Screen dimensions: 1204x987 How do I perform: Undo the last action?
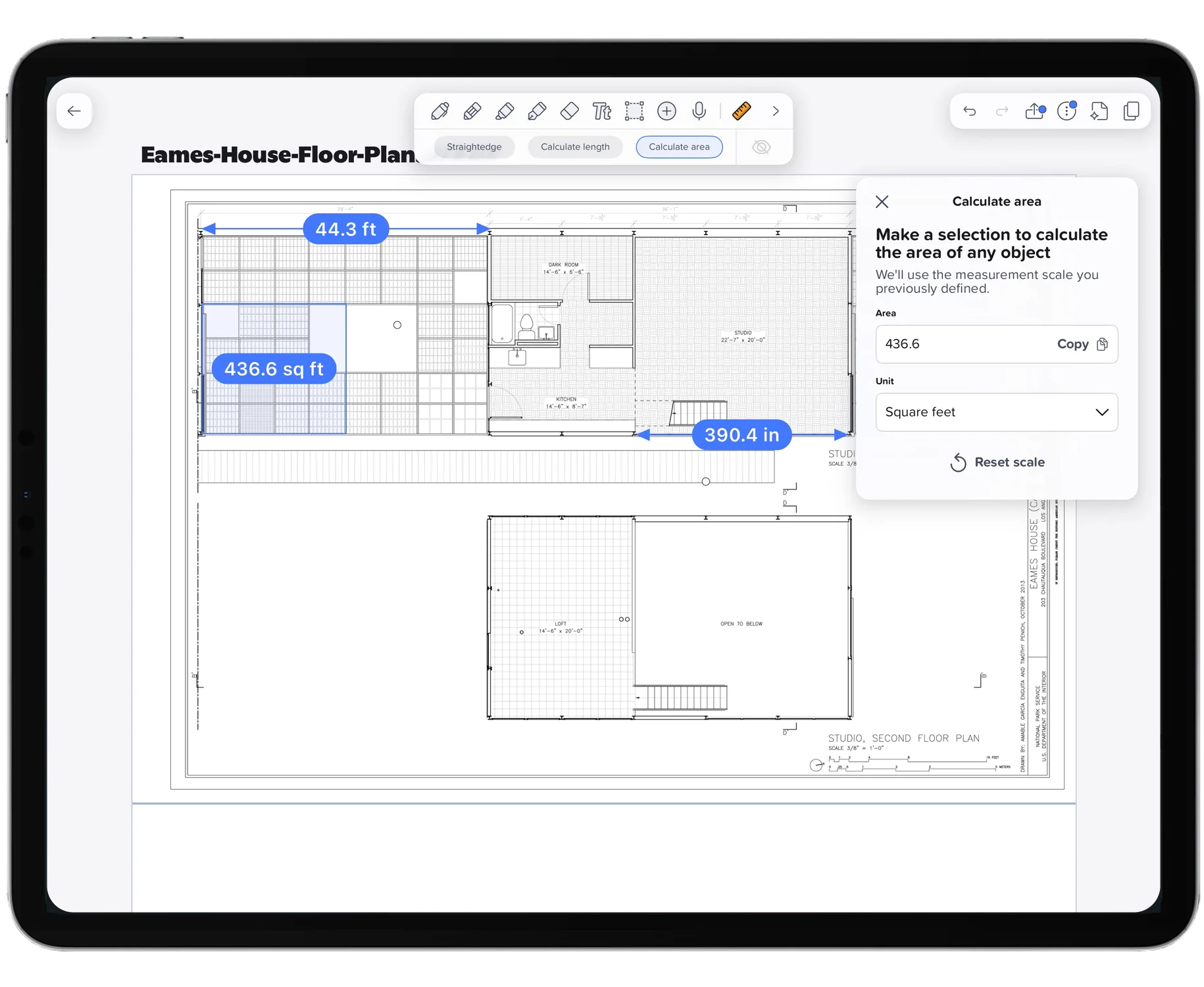(970, 111)
